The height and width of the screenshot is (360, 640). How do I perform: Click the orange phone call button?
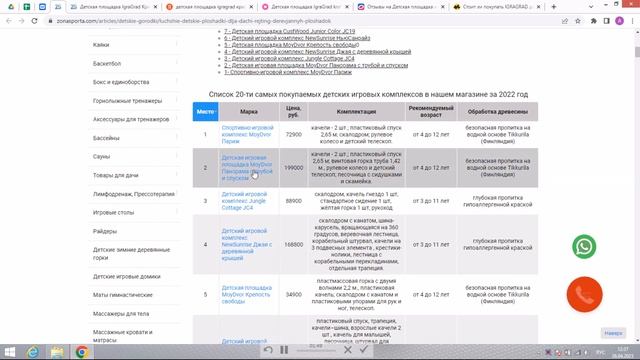click(x=584, y=294)
